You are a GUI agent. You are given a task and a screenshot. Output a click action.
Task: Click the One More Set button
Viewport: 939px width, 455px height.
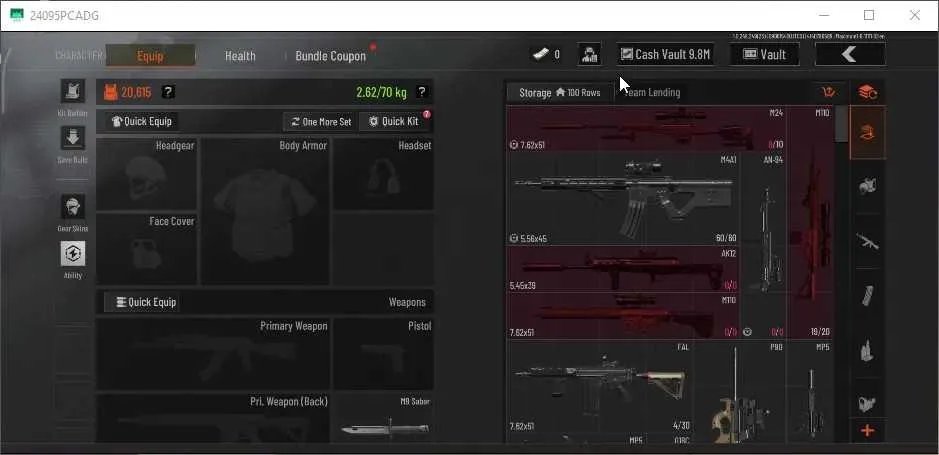321,122
